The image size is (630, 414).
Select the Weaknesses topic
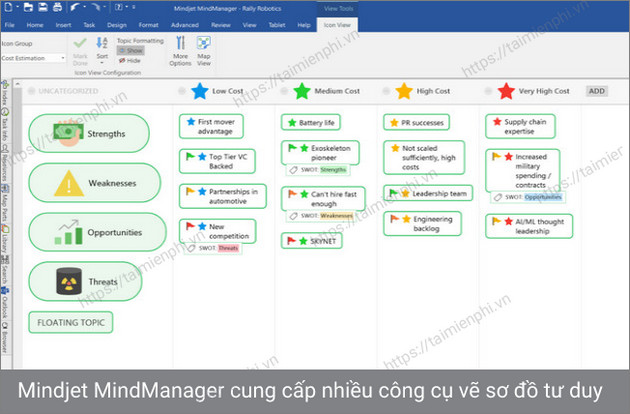(94, 183)
